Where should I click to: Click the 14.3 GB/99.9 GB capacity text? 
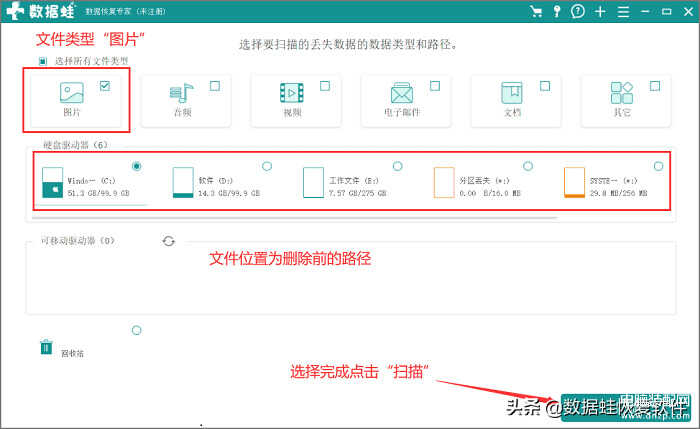(x=229, y=193)
